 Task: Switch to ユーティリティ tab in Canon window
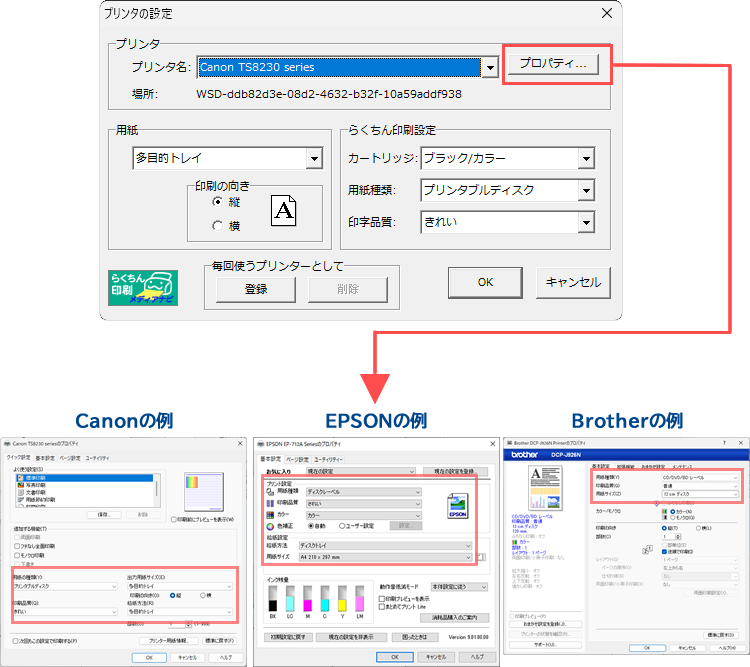97,458
